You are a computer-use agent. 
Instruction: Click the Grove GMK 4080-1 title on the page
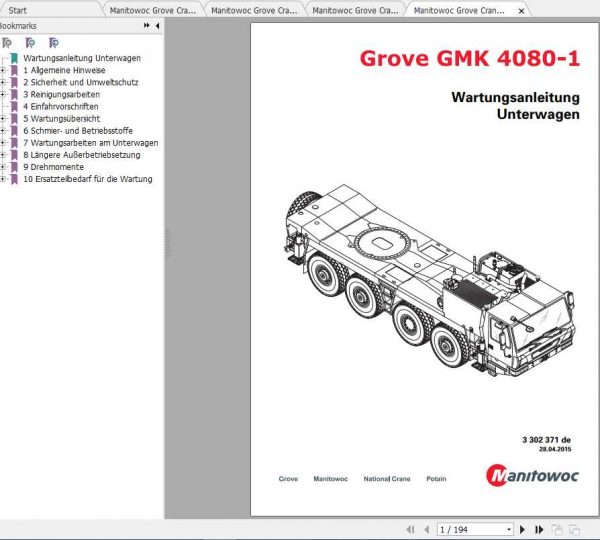click(x=470, y=59)
